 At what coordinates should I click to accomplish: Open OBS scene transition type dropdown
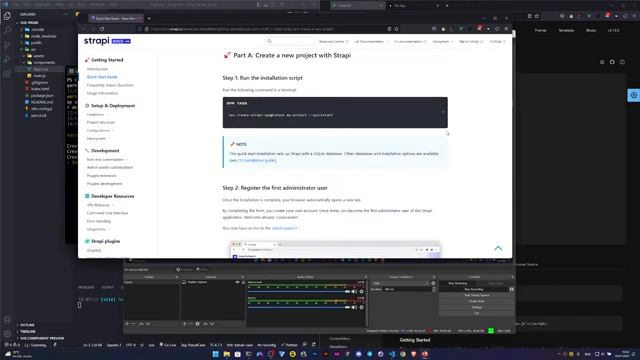click(x=400, y=283)
